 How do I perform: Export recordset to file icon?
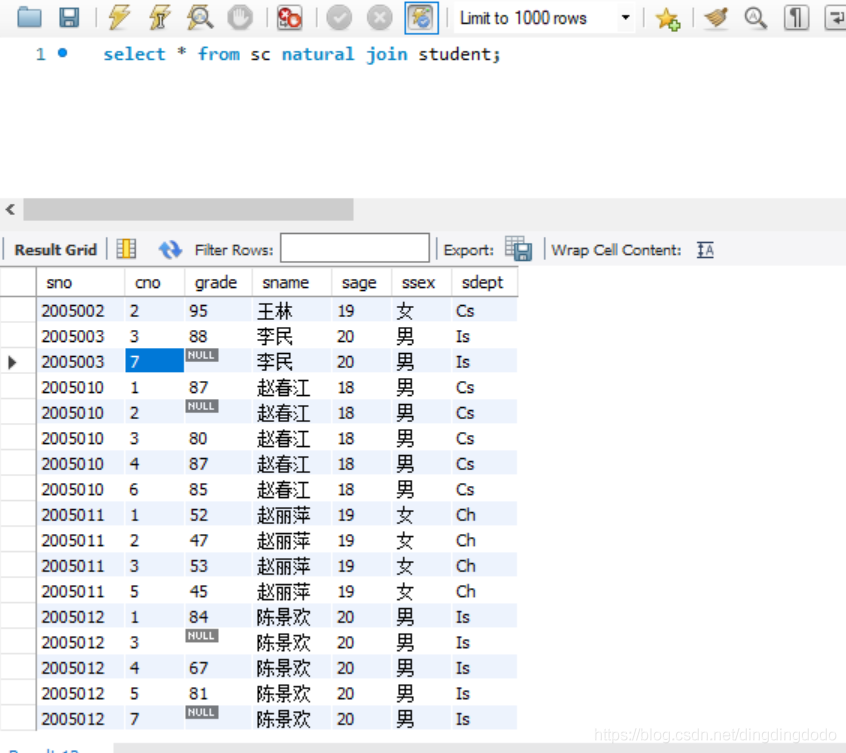pos(518,249)
